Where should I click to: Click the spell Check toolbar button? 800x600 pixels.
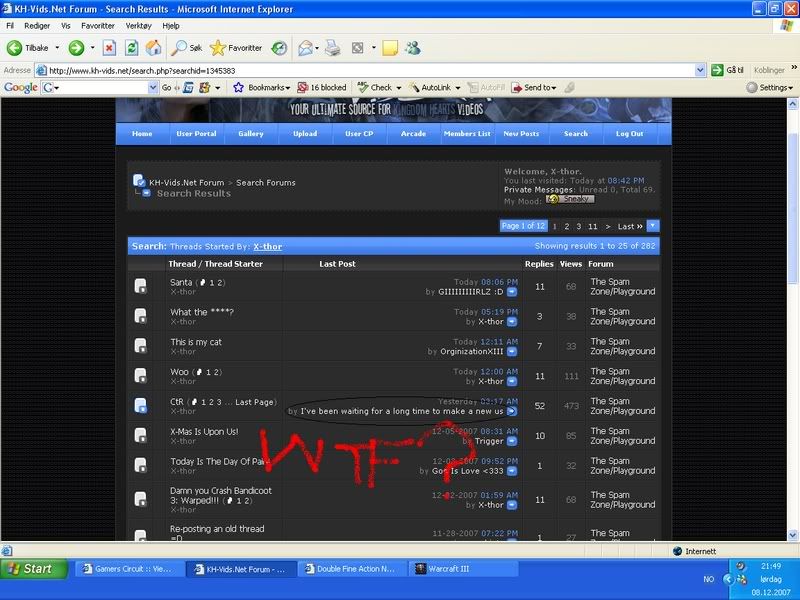tap(375, 87)
